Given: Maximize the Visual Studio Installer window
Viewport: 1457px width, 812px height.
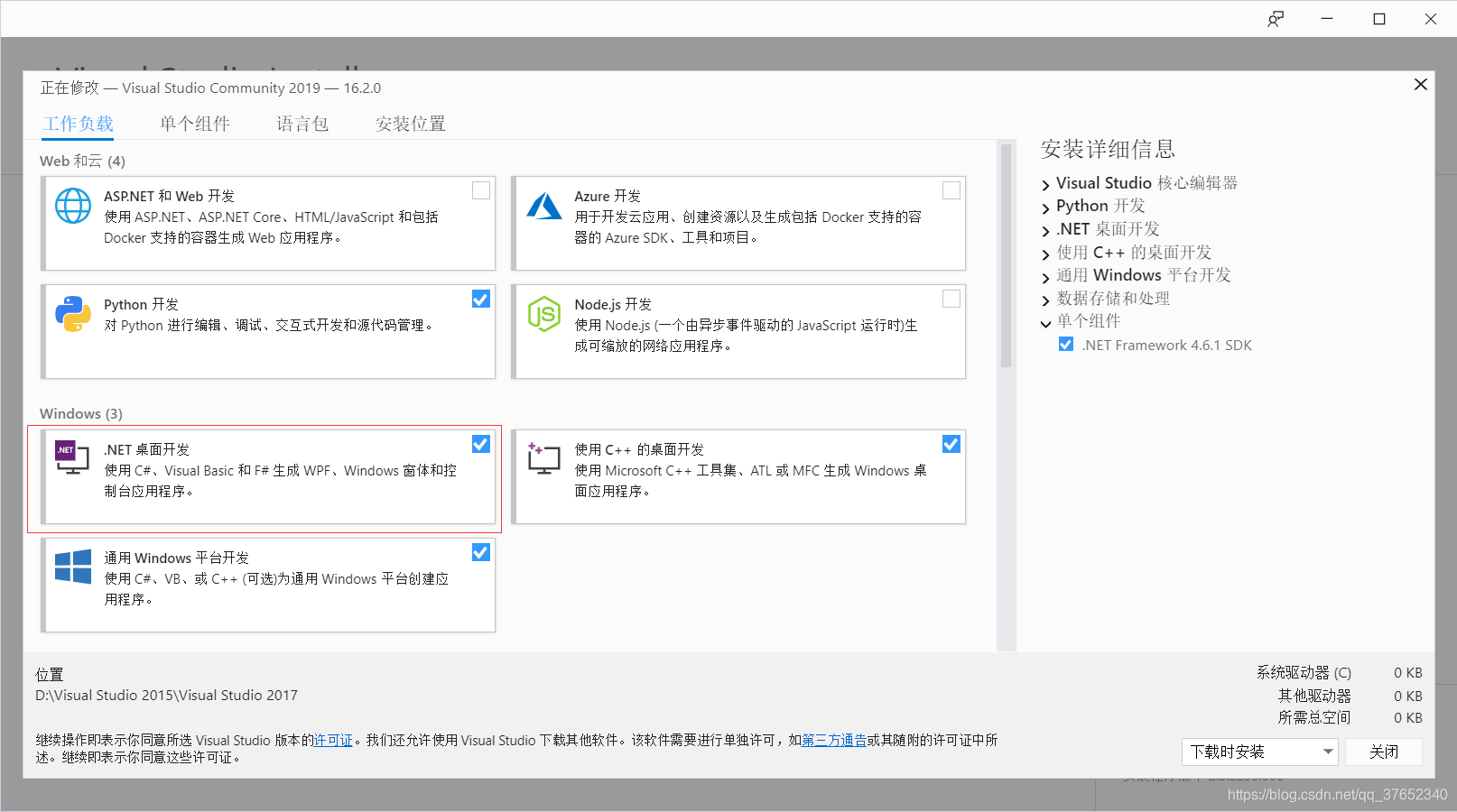Looking at the screenshot, I should coord(1379,19).
